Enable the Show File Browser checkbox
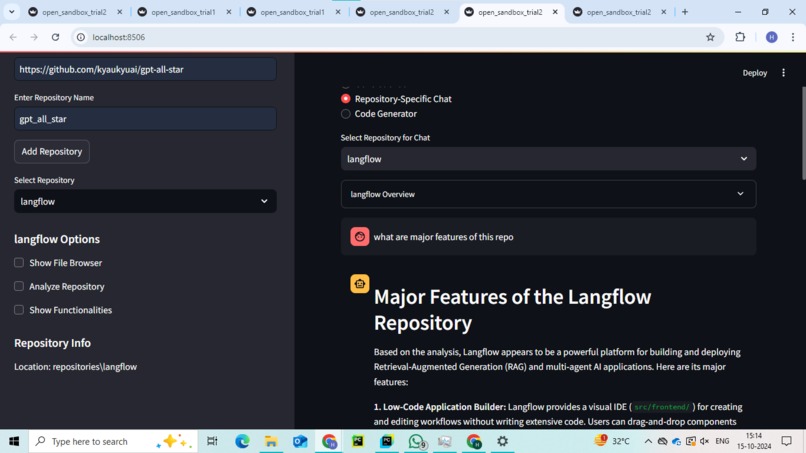This screenshot has height=453, width=806. pos(19,263)
